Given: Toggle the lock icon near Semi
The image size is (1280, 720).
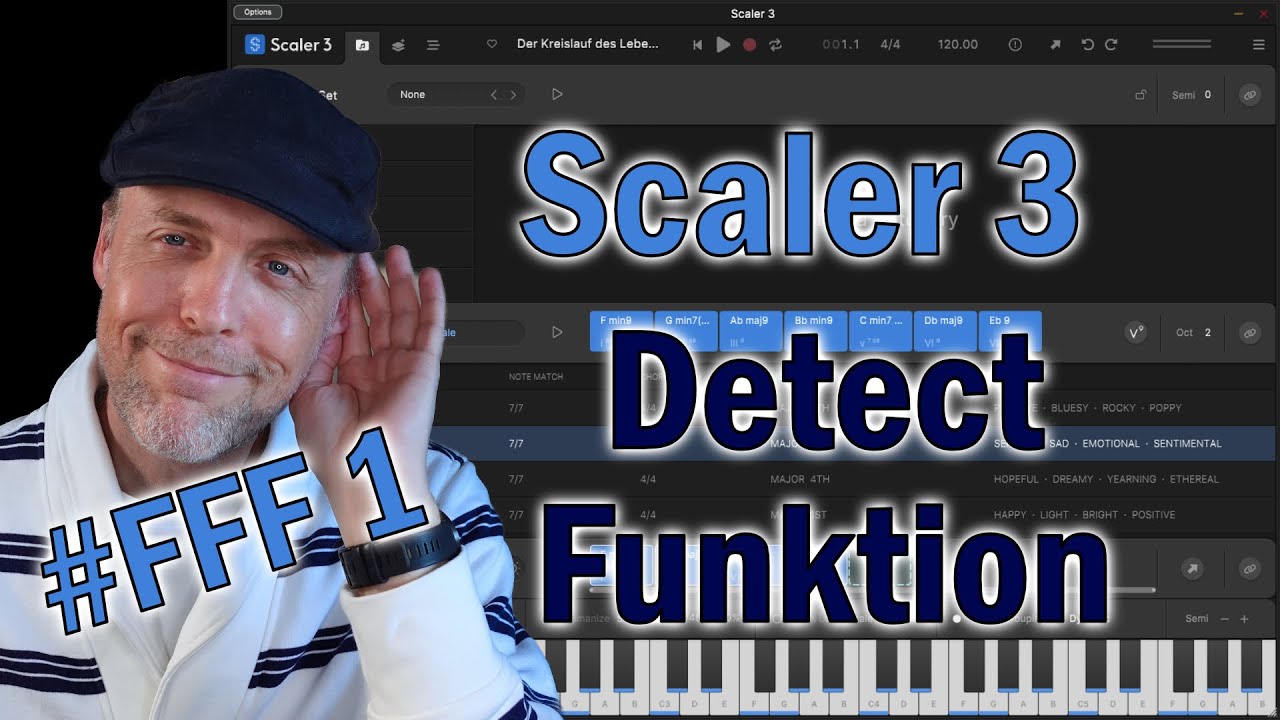Looking at the screenshot, I should [x=1140, y=95].
